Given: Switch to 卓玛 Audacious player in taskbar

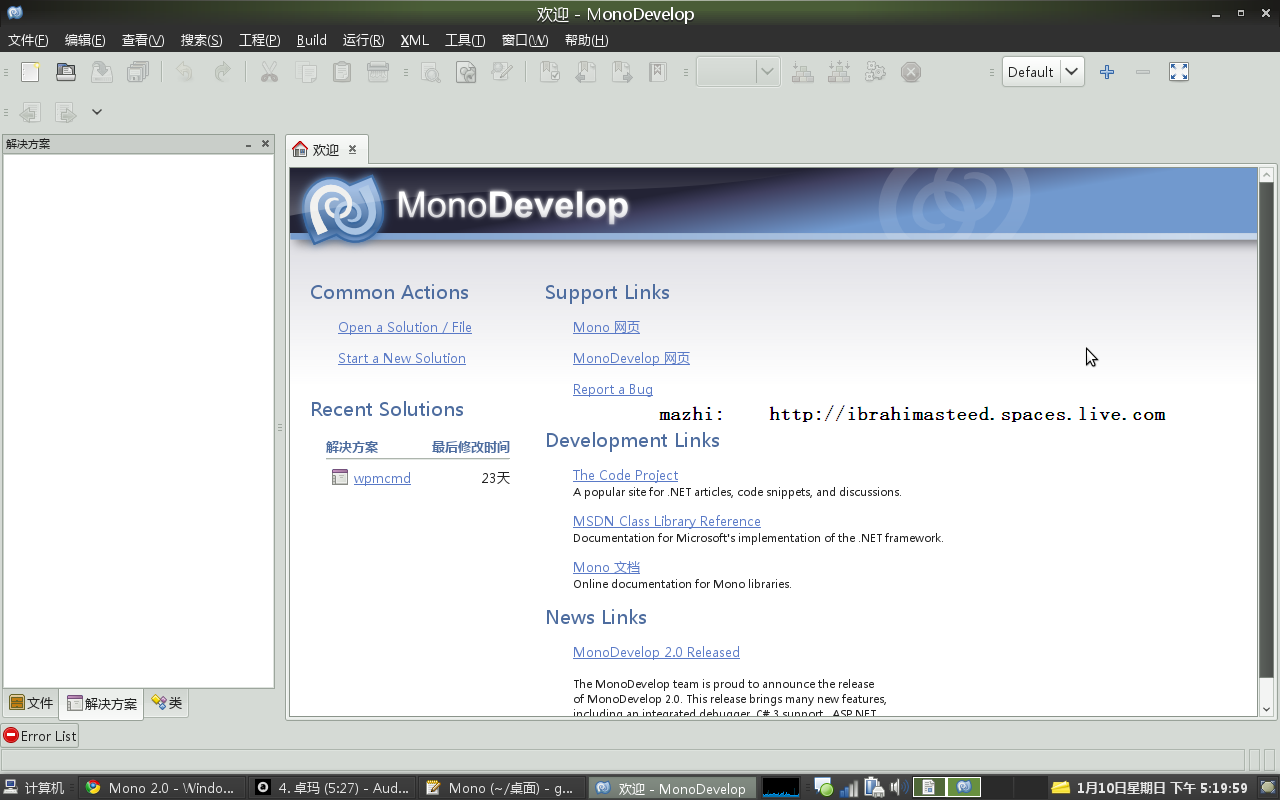Looking at the screenshot, I should tap(332, 788).
